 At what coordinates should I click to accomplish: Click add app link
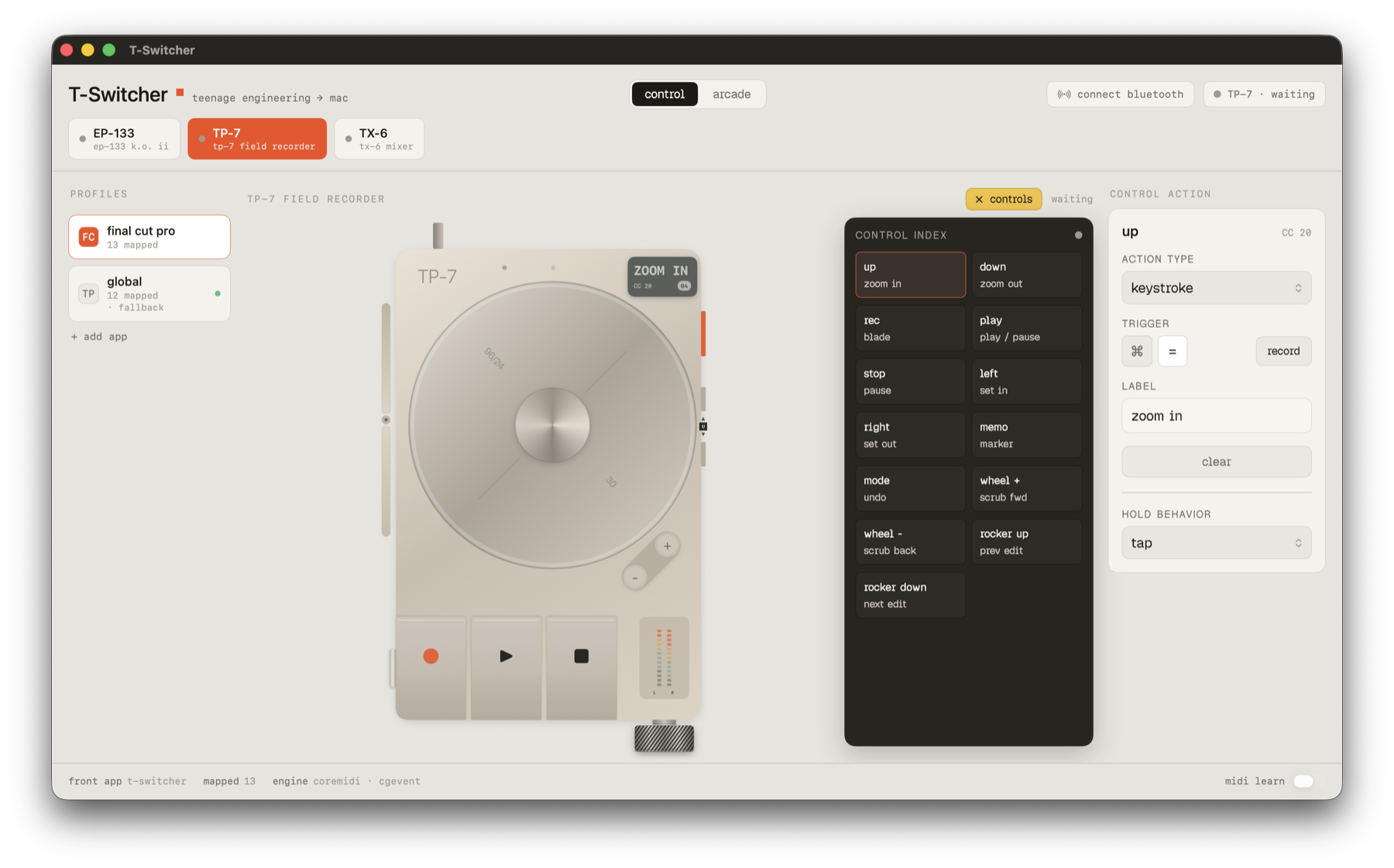[x=99, y=337]
